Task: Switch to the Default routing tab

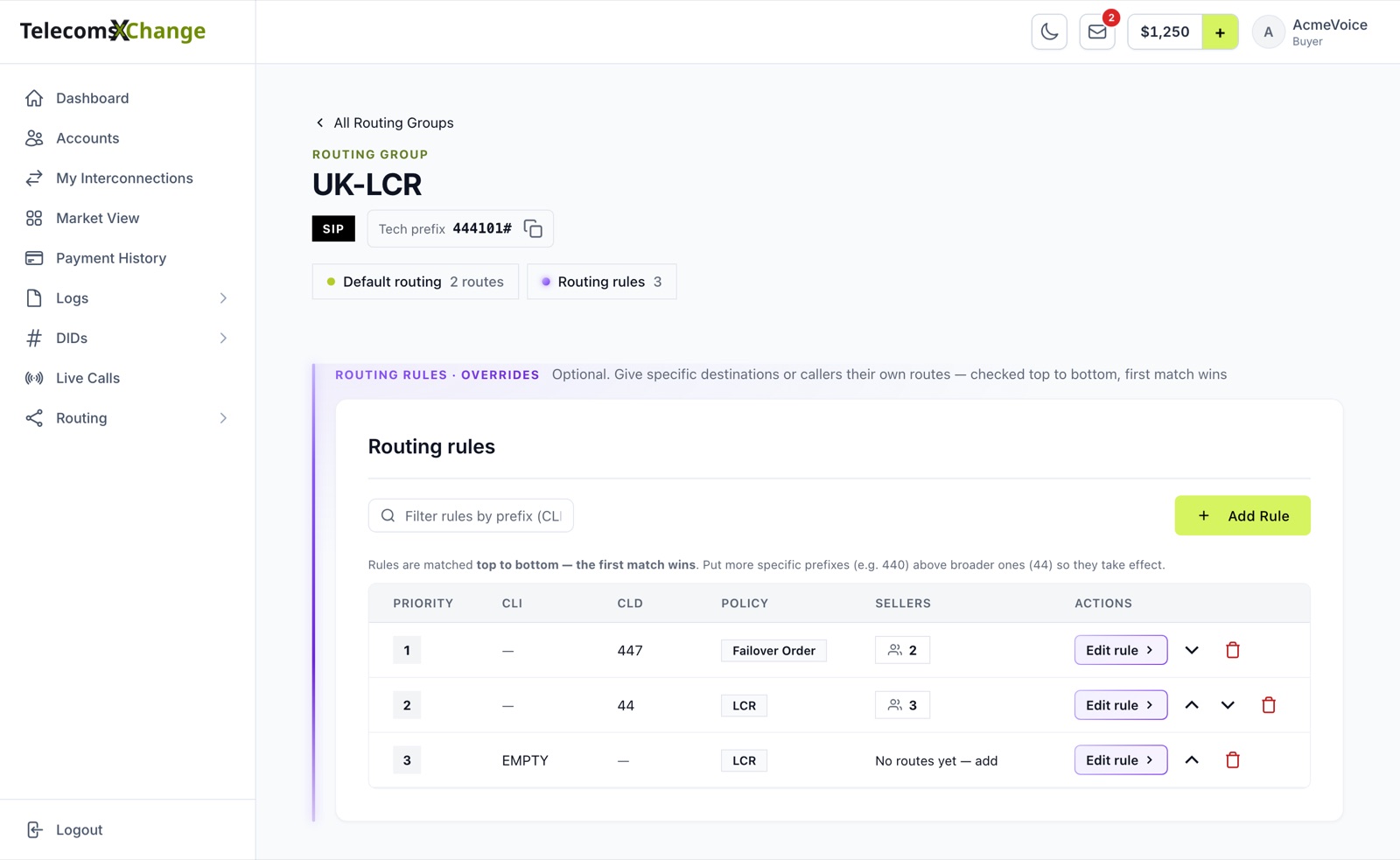Action: pos(416,282)
